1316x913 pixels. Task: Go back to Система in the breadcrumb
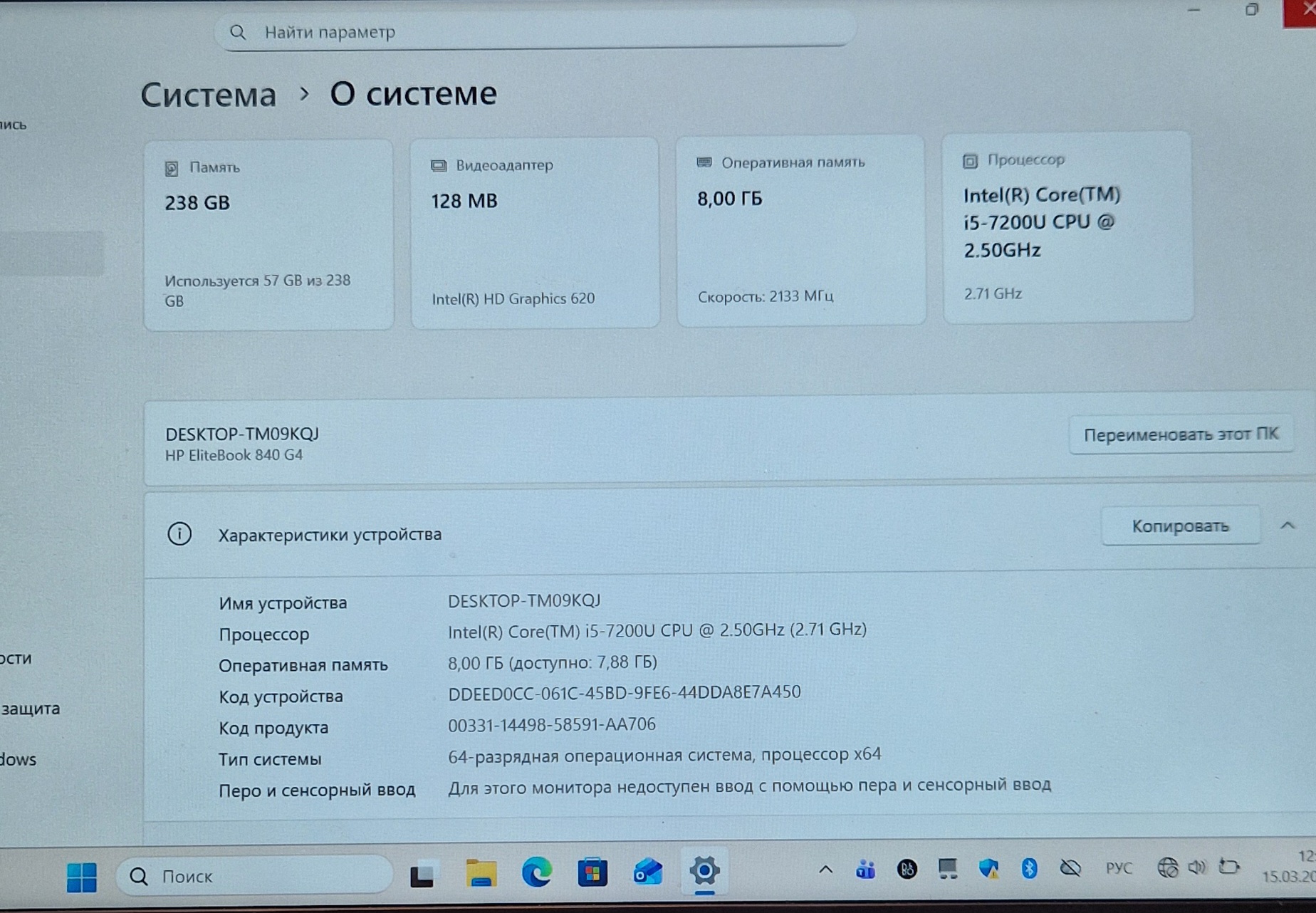click(x=208, y=95)
